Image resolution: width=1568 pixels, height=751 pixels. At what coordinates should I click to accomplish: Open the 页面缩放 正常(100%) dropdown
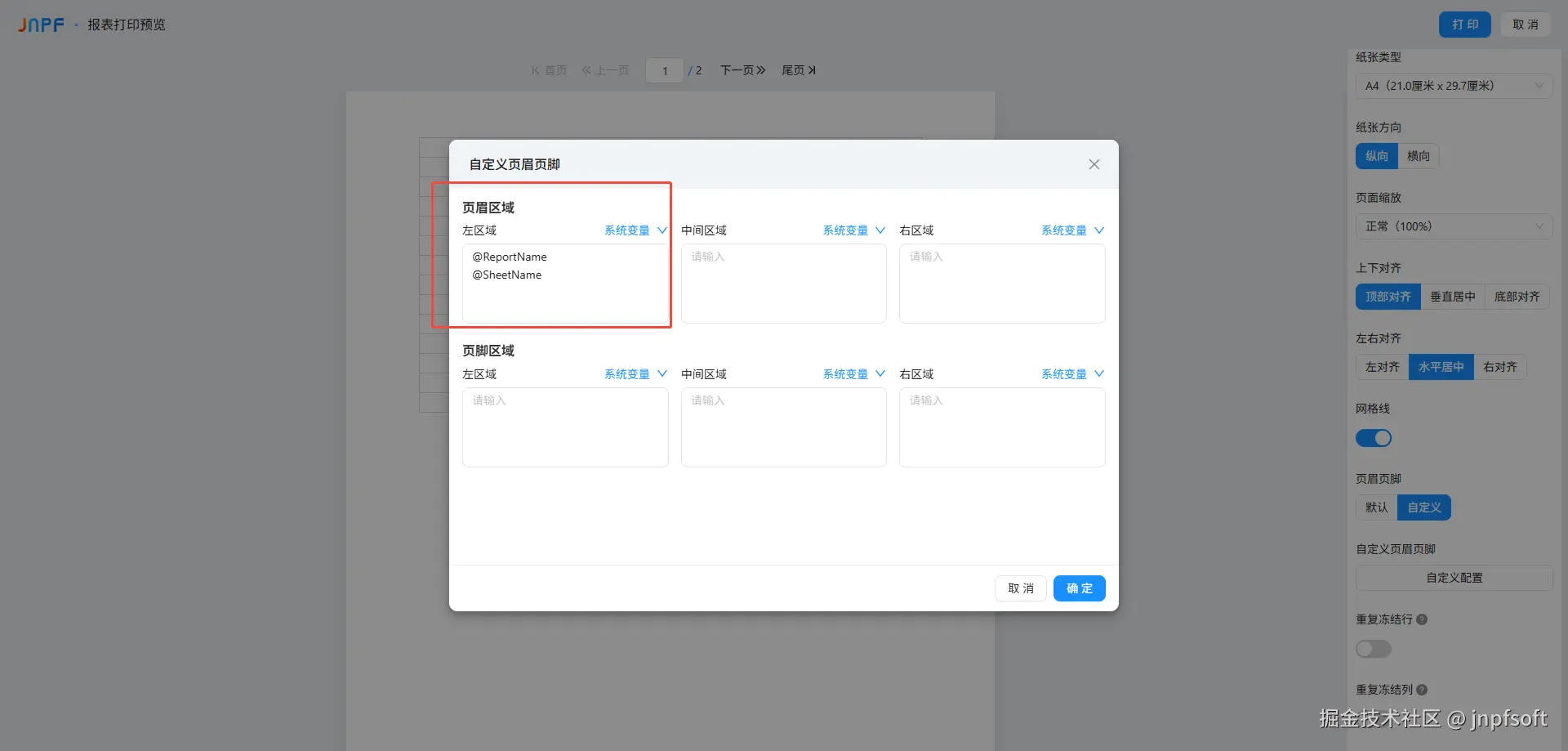click(1454, 226)
